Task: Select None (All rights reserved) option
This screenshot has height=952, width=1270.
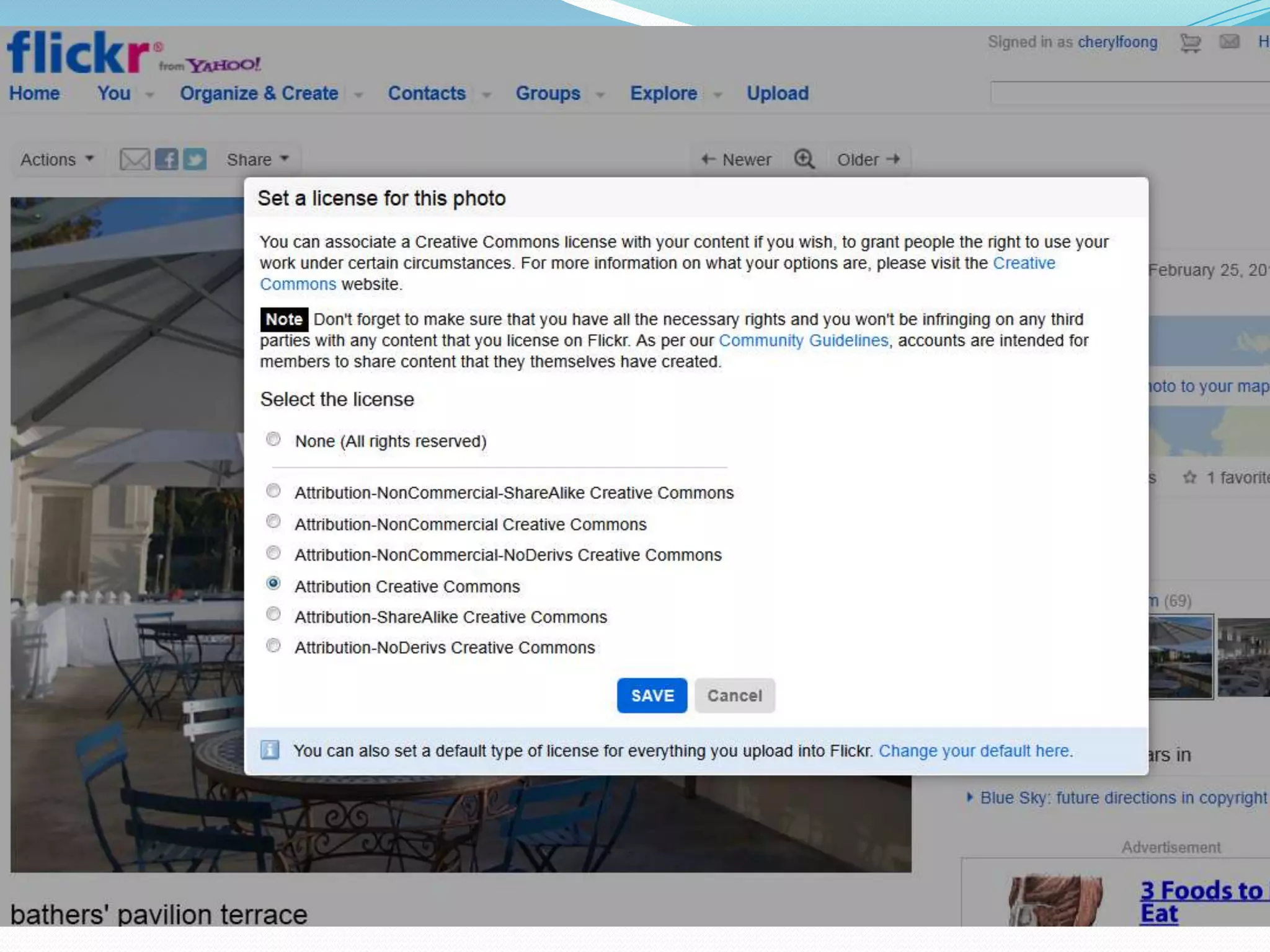Action: [273, 439]
